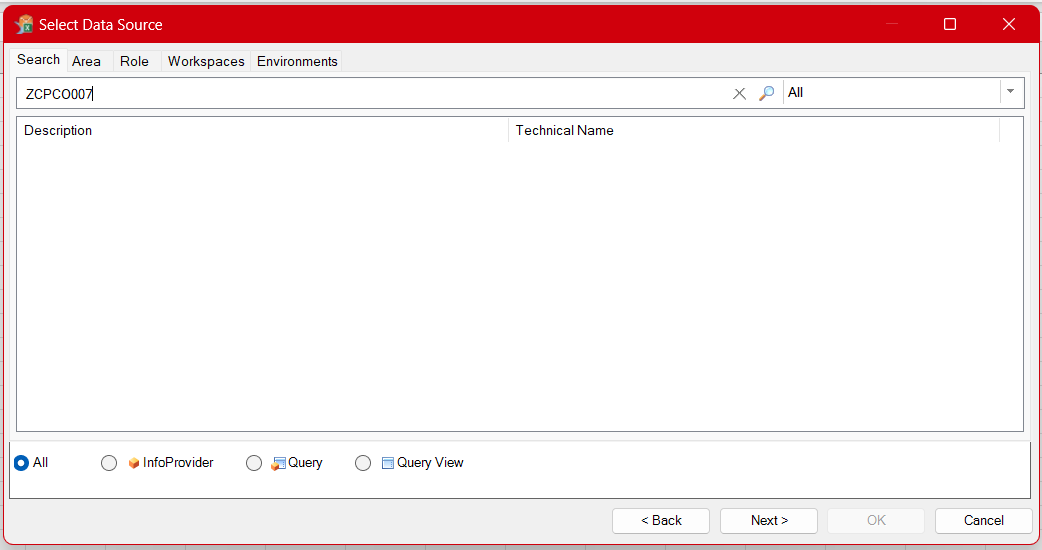Switch to the Area tab
Viewport: 1042px width, 550px height.
86,61
